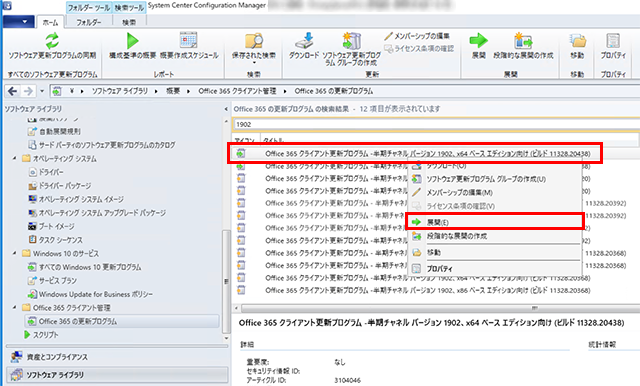
Task: Collapse オペレーティング システム folder triangle
Action: pos(15,158)
